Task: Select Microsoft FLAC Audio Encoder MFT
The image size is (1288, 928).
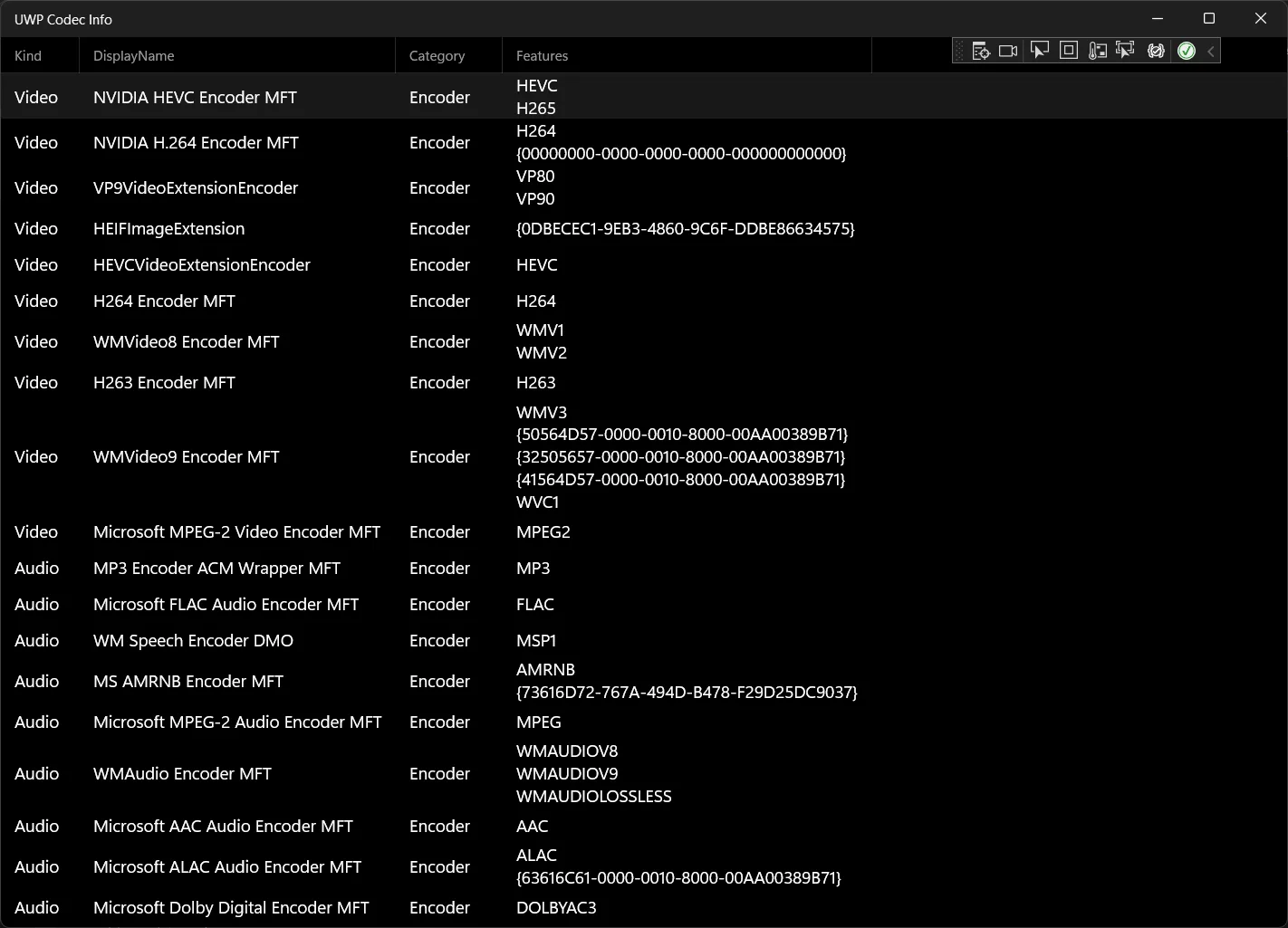Action: click(x=226, y=604)
